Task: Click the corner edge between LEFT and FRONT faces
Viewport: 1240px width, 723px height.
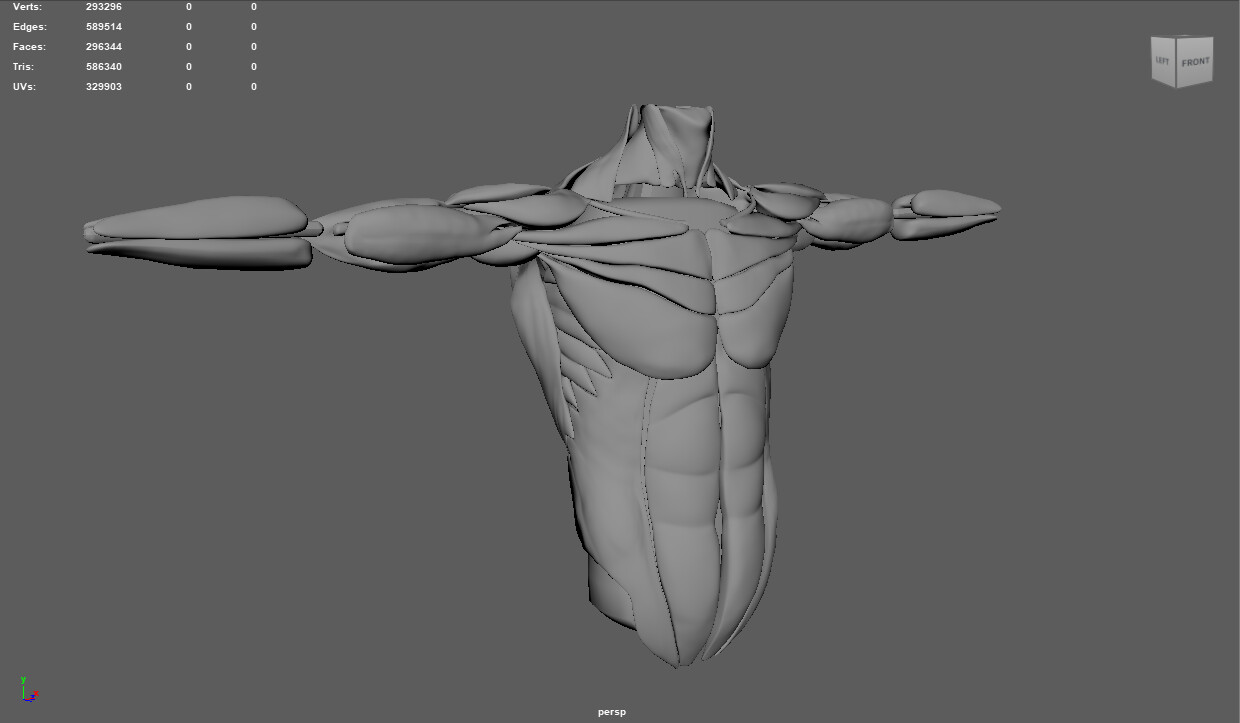Action: (x=1178, y=62)
